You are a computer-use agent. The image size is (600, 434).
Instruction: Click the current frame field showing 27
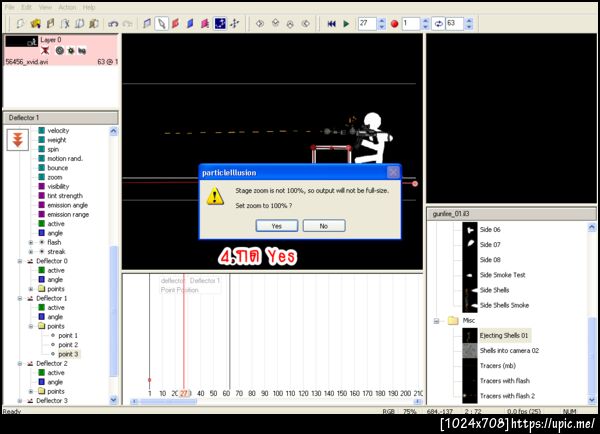[x=367, y=24]
